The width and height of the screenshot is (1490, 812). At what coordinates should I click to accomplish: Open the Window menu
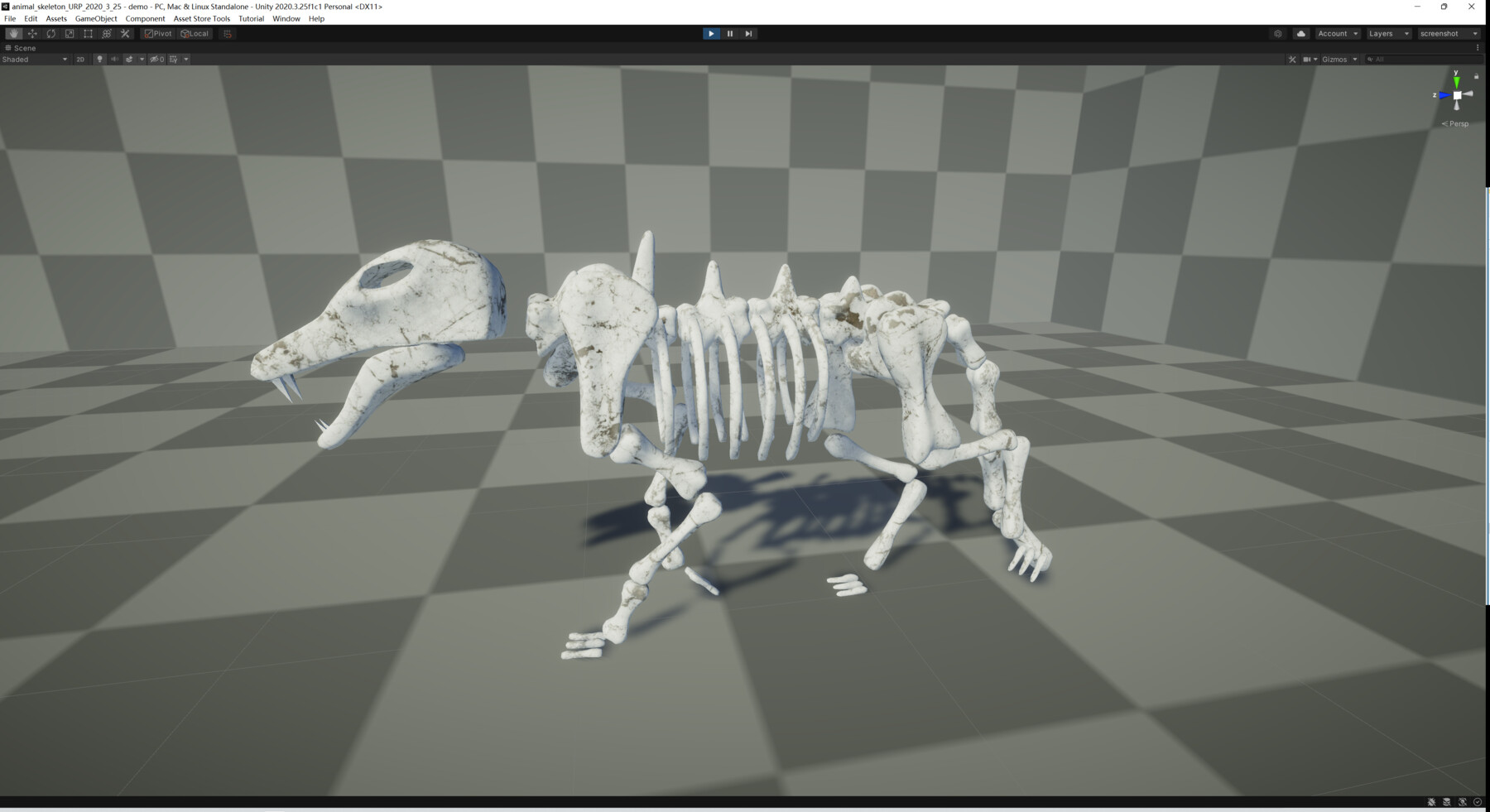[x=286, y=18]
